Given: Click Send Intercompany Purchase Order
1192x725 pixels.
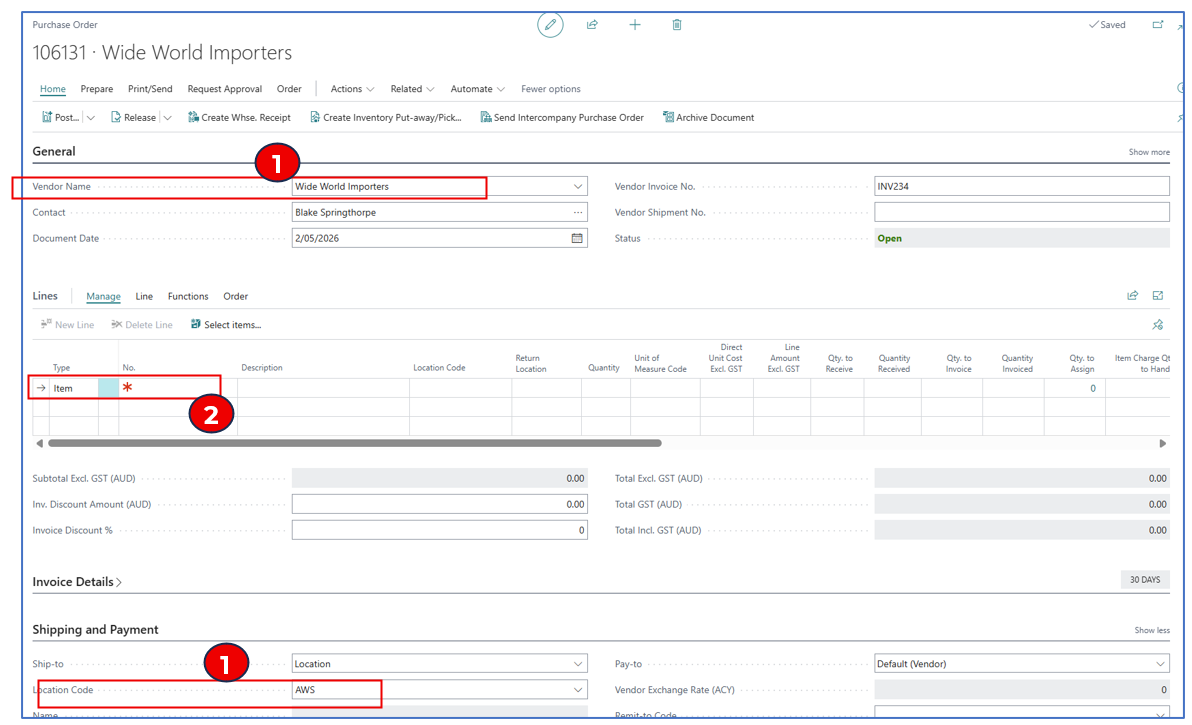Looking at the screenshot, I should (561, 118).
